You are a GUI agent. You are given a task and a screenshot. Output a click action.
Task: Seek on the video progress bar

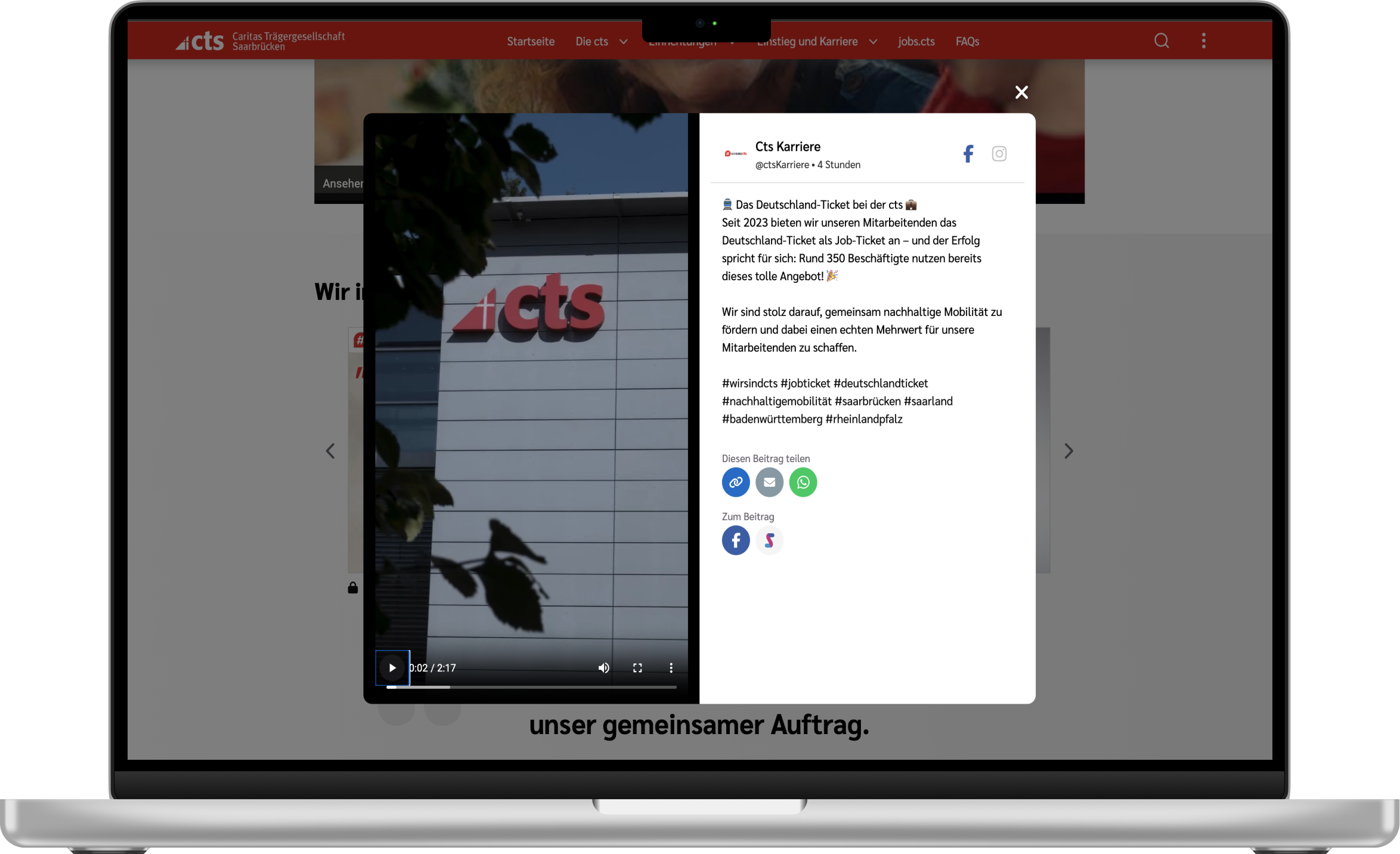tap(531, 687)
